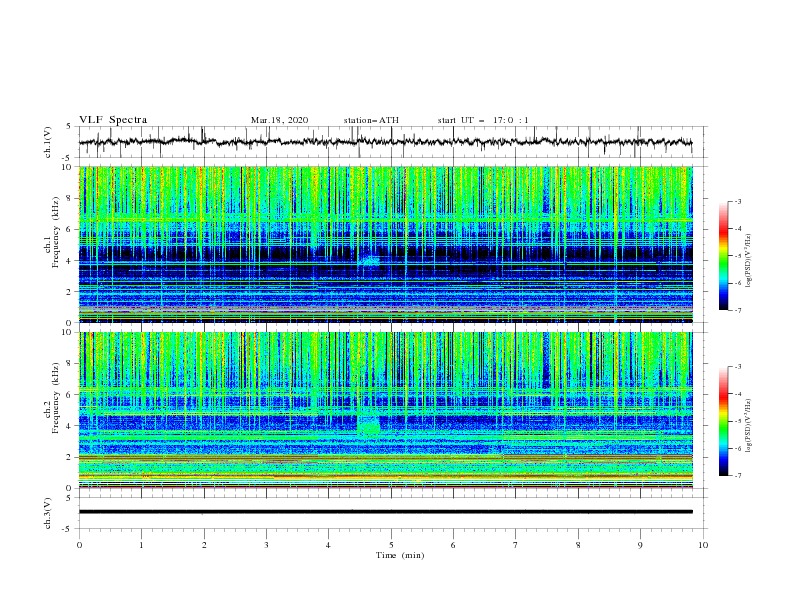Click the ch.1 "Frequency (kHz)" axis label

[x=56, y=230]
